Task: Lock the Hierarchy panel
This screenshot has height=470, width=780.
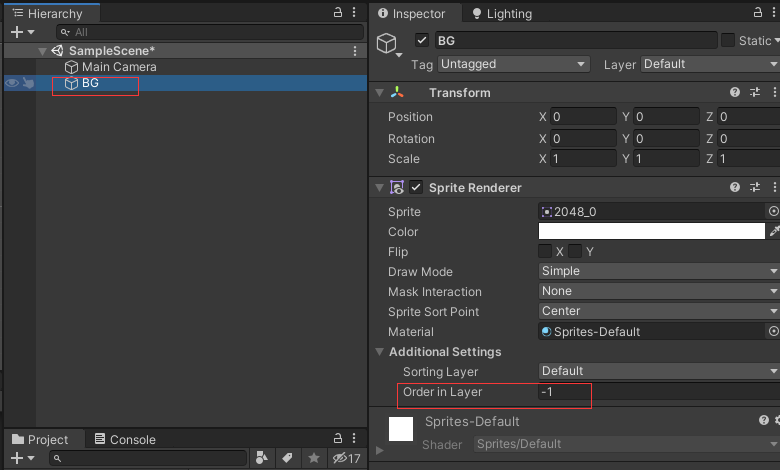Action: click(338, 12)
